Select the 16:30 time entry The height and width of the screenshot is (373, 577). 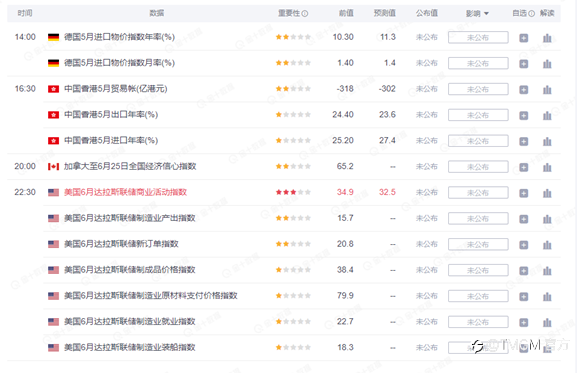click(25, 89)
